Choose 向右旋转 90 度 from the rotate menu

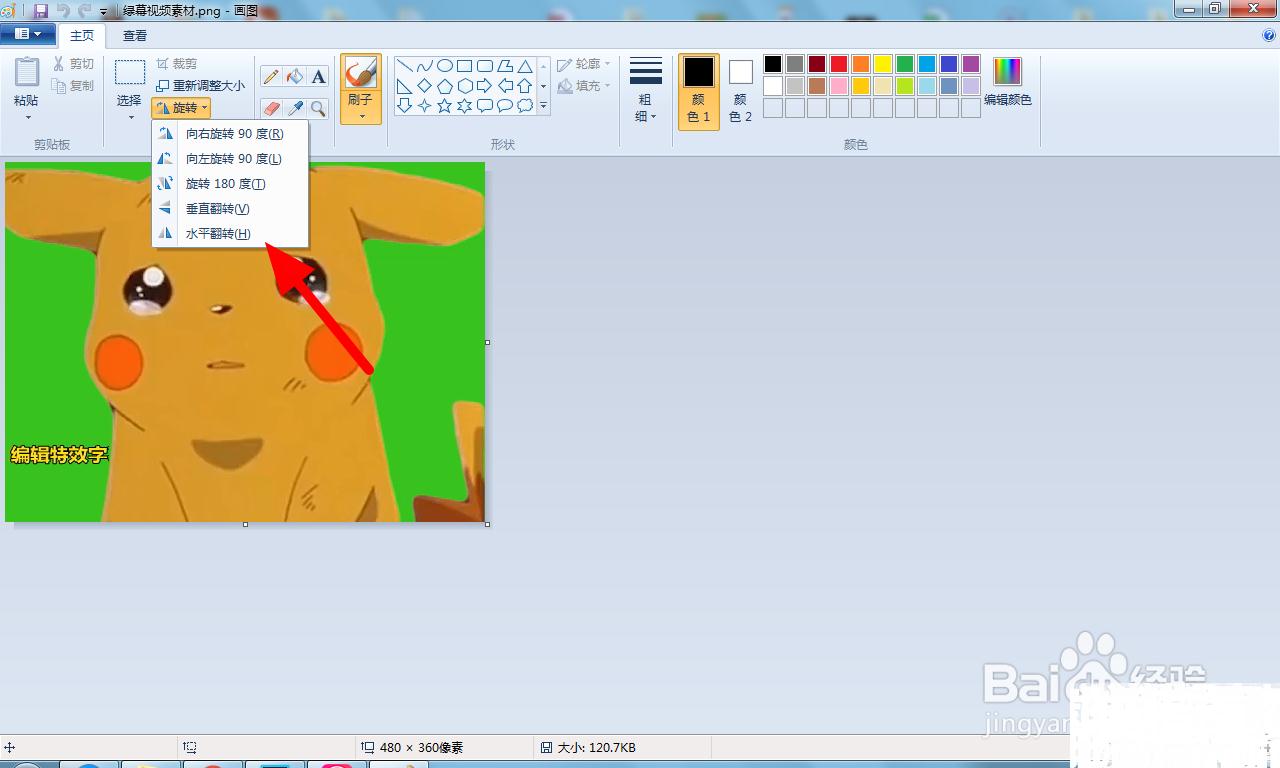pos(234,134)
